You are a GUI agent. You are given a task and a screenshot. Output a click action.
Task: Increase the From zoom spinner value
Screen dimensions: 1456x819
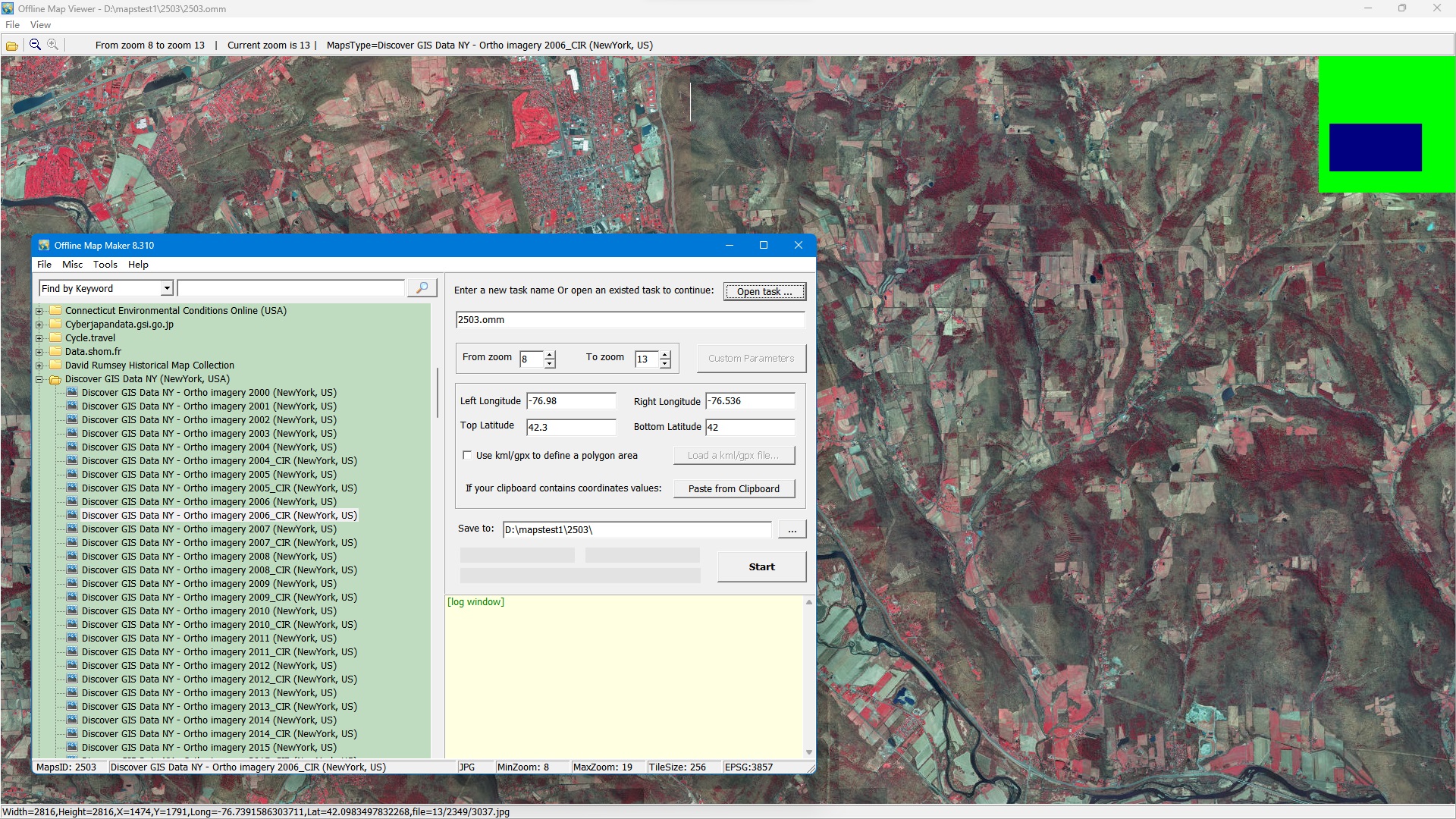[550, 354]
